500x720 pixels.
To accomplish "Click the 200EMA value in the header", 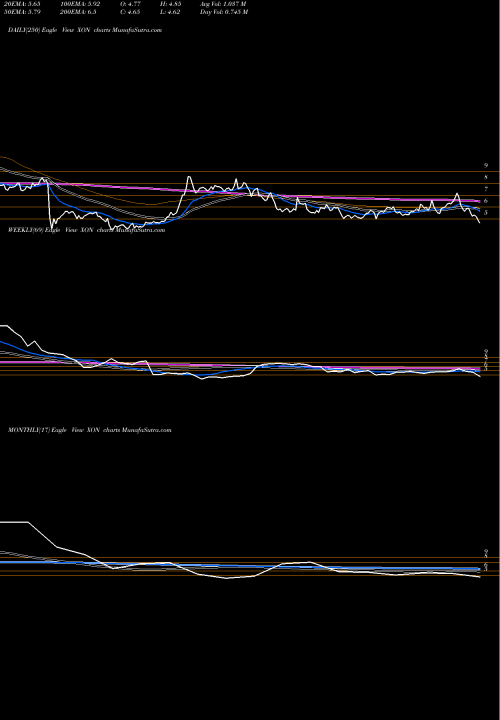I will click(78, 12).
